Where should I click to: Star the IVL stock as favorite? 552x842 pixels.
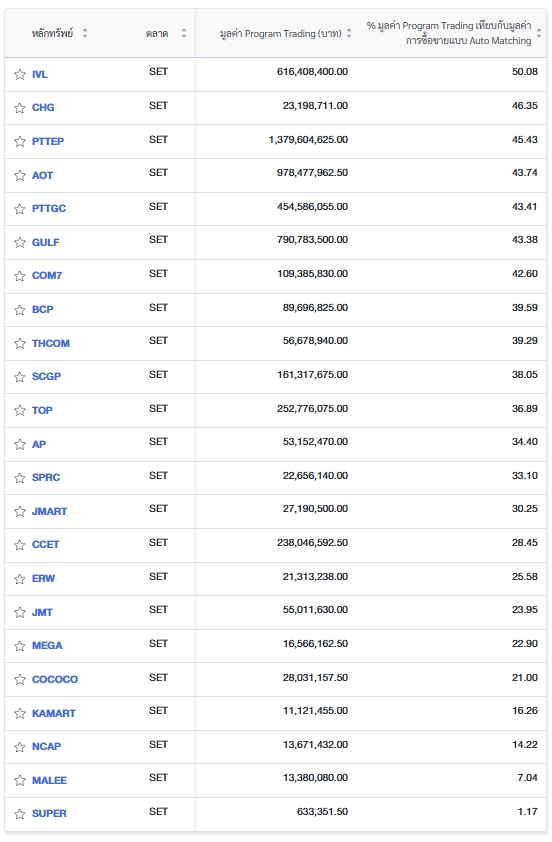[x=20, y=75]
